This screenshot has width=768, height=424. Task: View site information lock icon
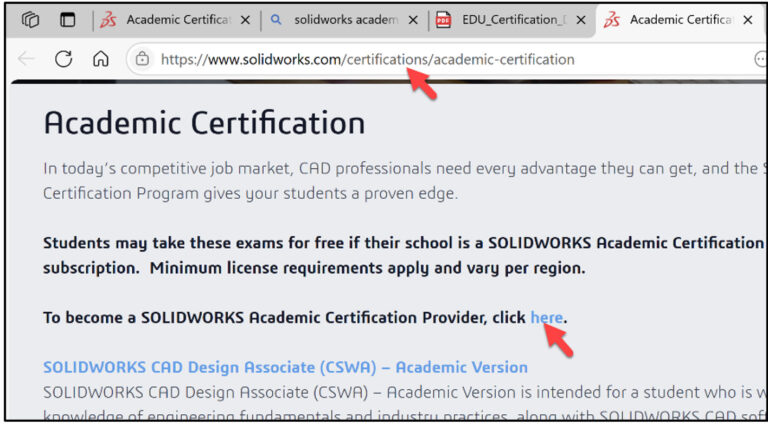point(142,59)
